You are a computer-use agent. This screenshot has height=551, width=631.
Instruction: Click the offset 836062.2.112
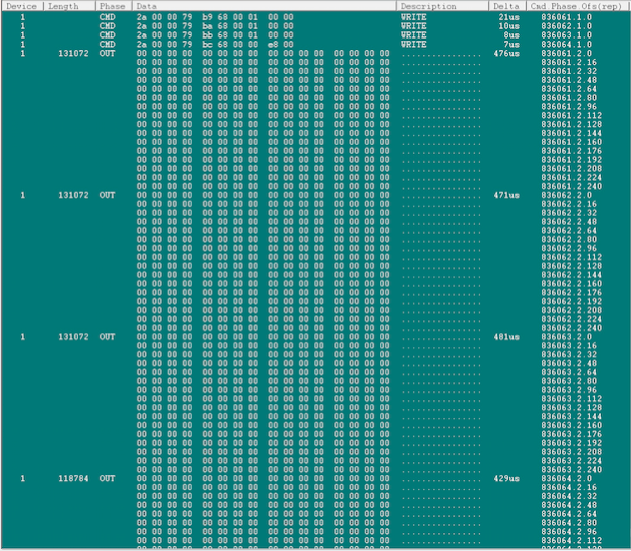click(x=571, y=257)
